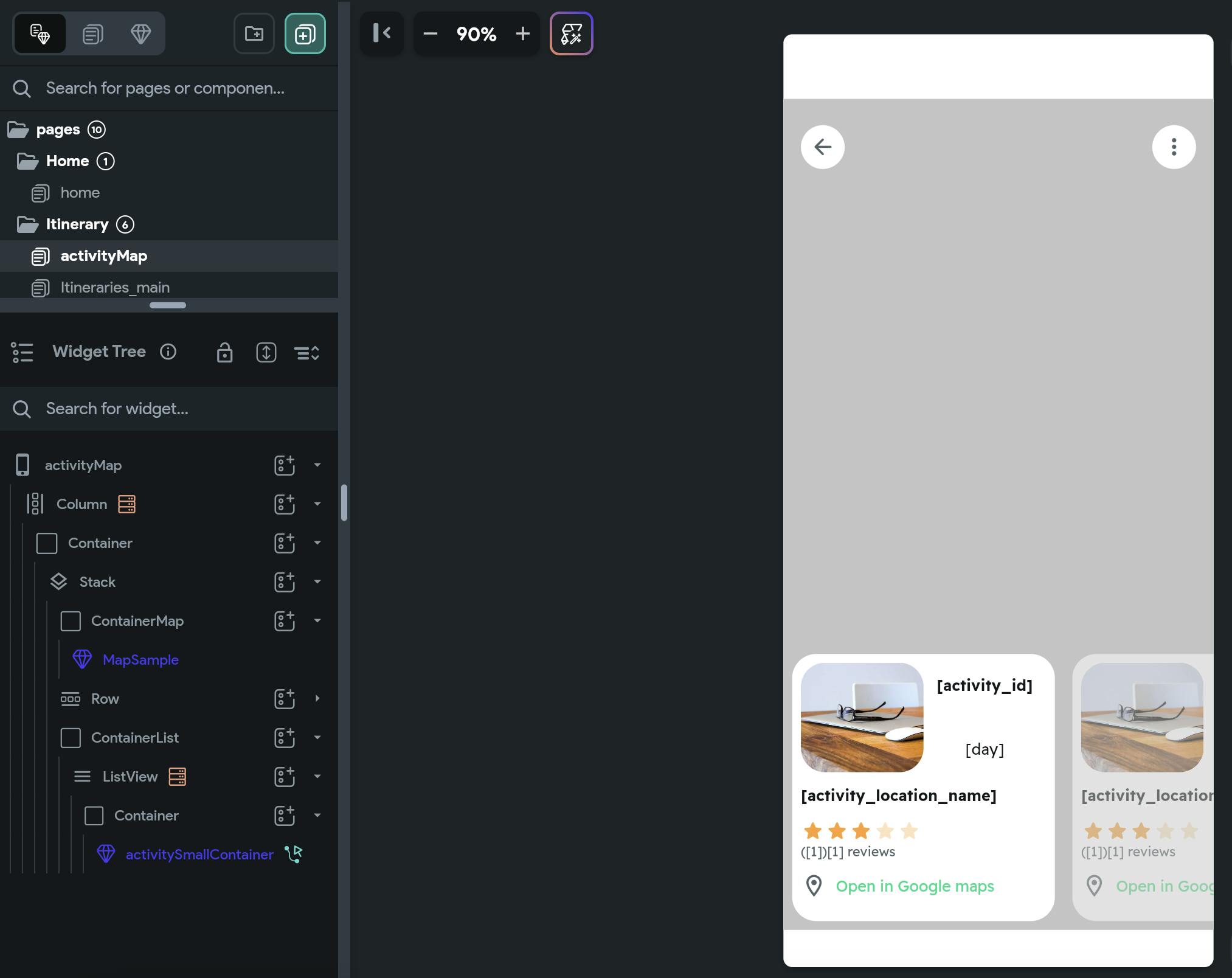1232x978 pixels.
Task: Click the back arrow on preview
Action: (822, 147)
